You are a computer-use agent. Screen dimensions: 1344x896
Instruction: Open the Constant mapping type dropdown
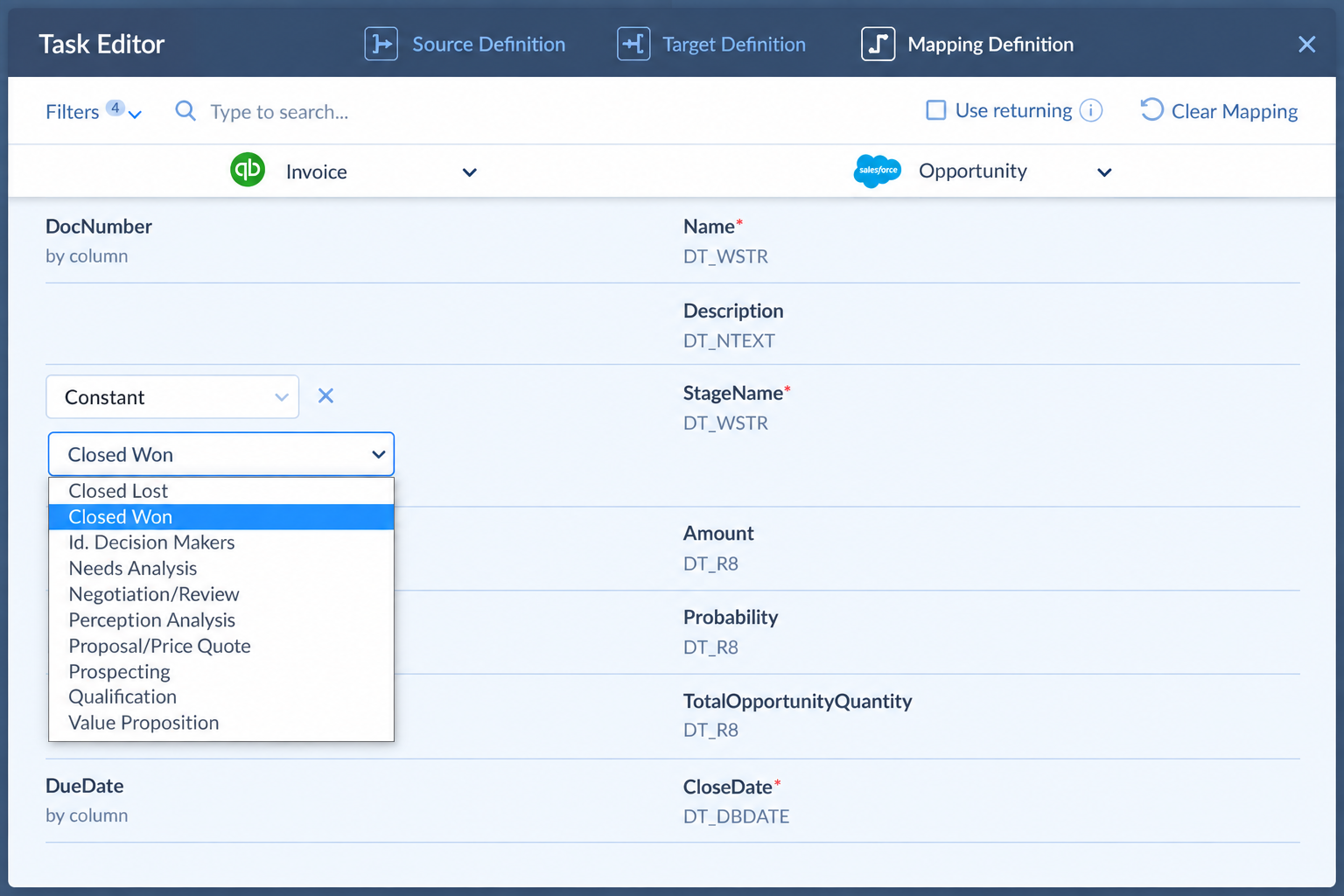172,397
